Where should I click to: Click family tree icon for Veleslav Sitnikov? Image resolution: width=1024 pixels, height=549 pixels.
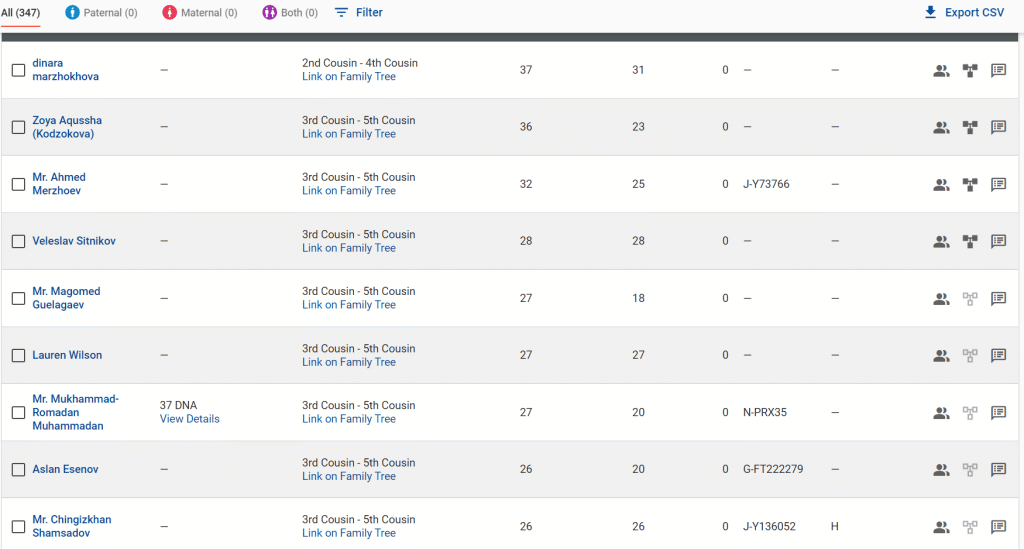tap(969, 241)
